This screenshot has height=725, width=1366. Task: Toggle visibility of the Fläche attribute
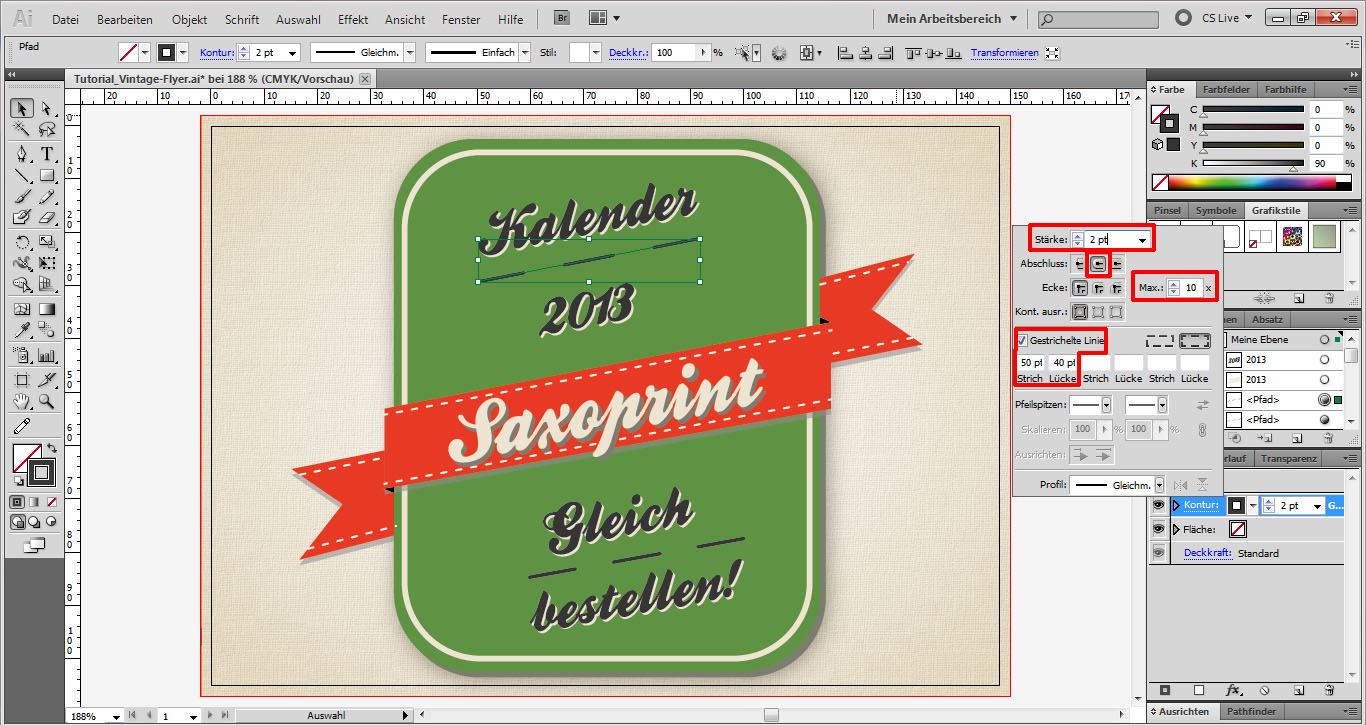point(1158,529)
